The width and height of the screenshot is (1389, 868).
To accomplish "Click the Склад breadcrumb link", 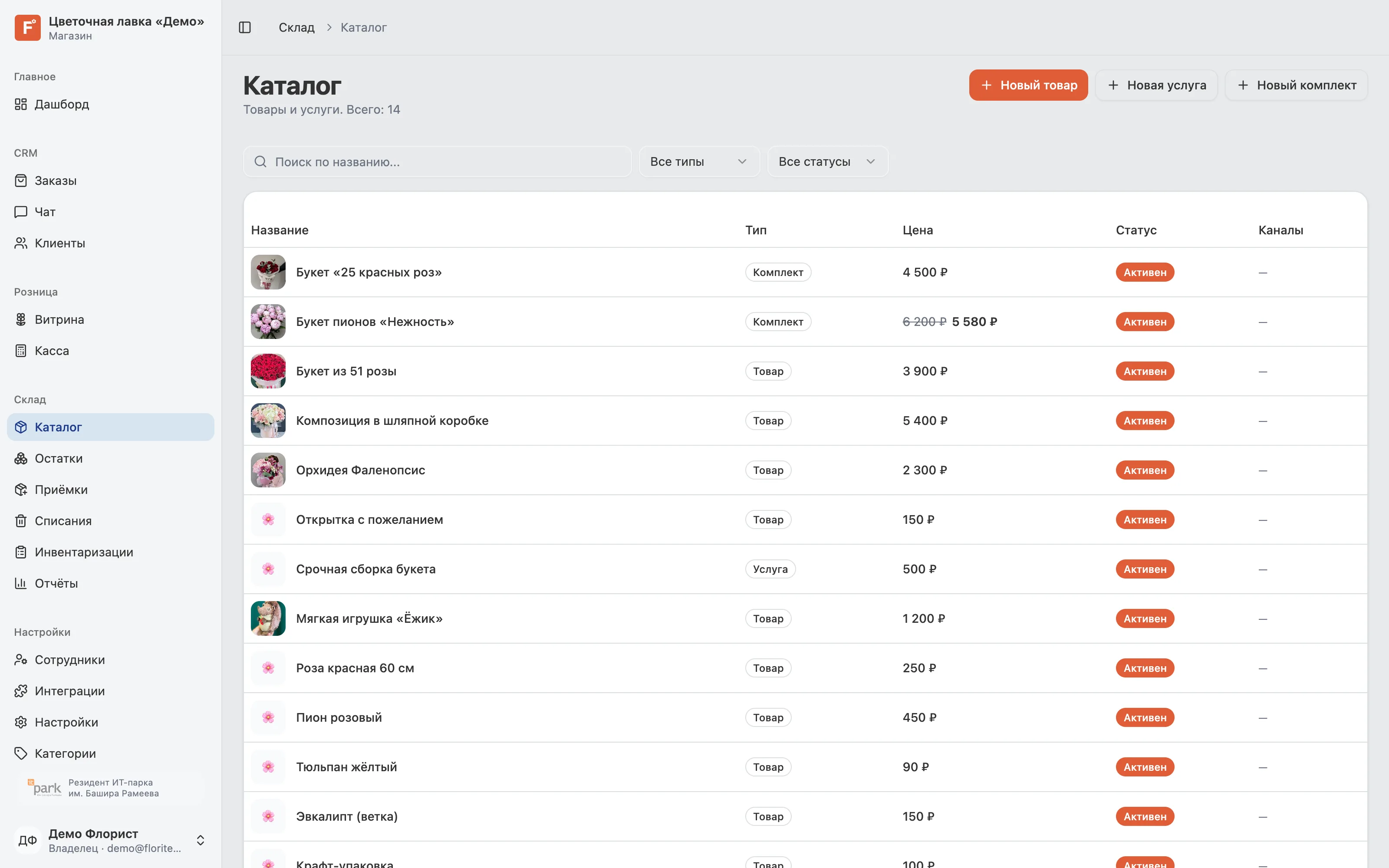I will click(x=296, y=27).
